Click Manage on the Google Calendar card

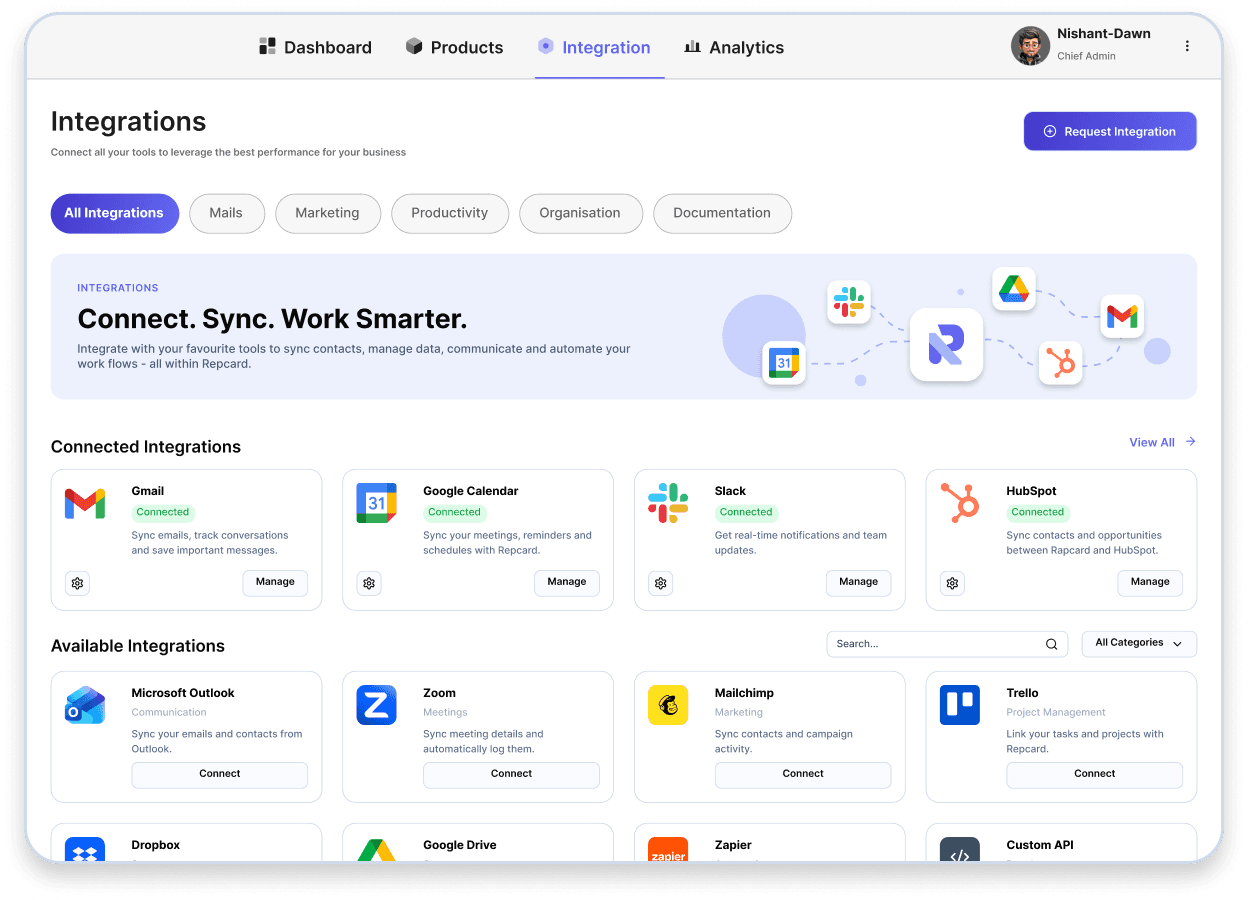click(x=567, y=583)
